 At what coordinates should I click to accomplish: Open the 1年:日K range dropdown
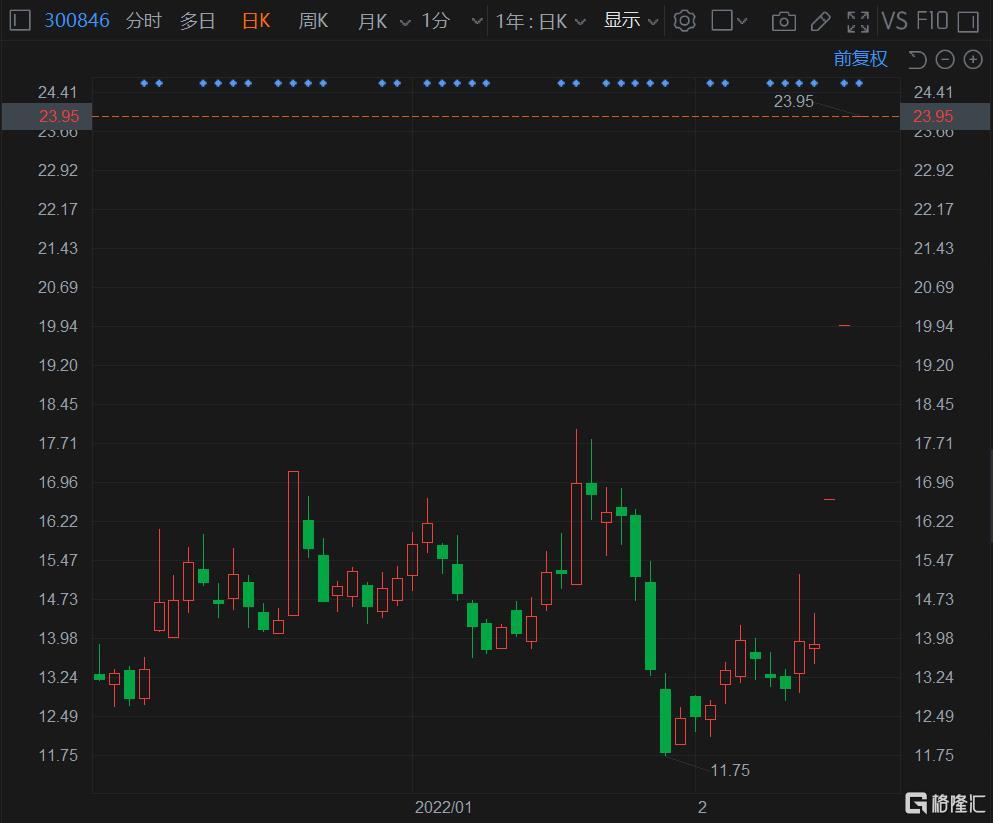tap(540, 22)
